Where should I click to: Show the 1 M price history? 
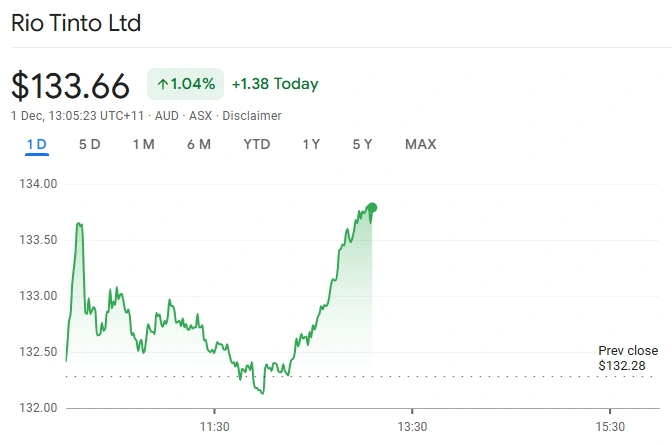tap(143, 144)
